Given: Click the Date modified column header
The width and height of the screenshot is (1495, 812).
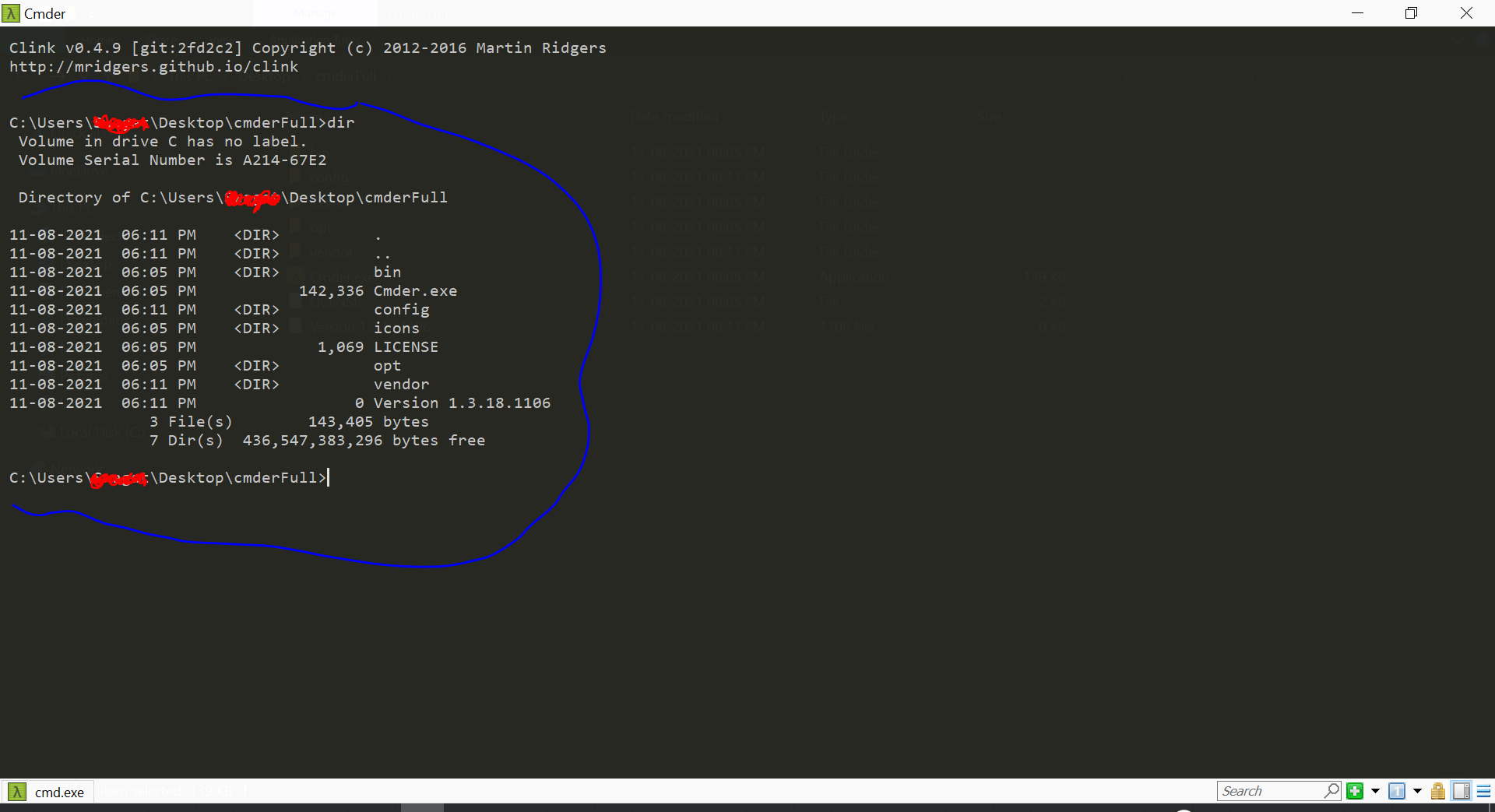Looking at the screenshot, I should 674,117.
